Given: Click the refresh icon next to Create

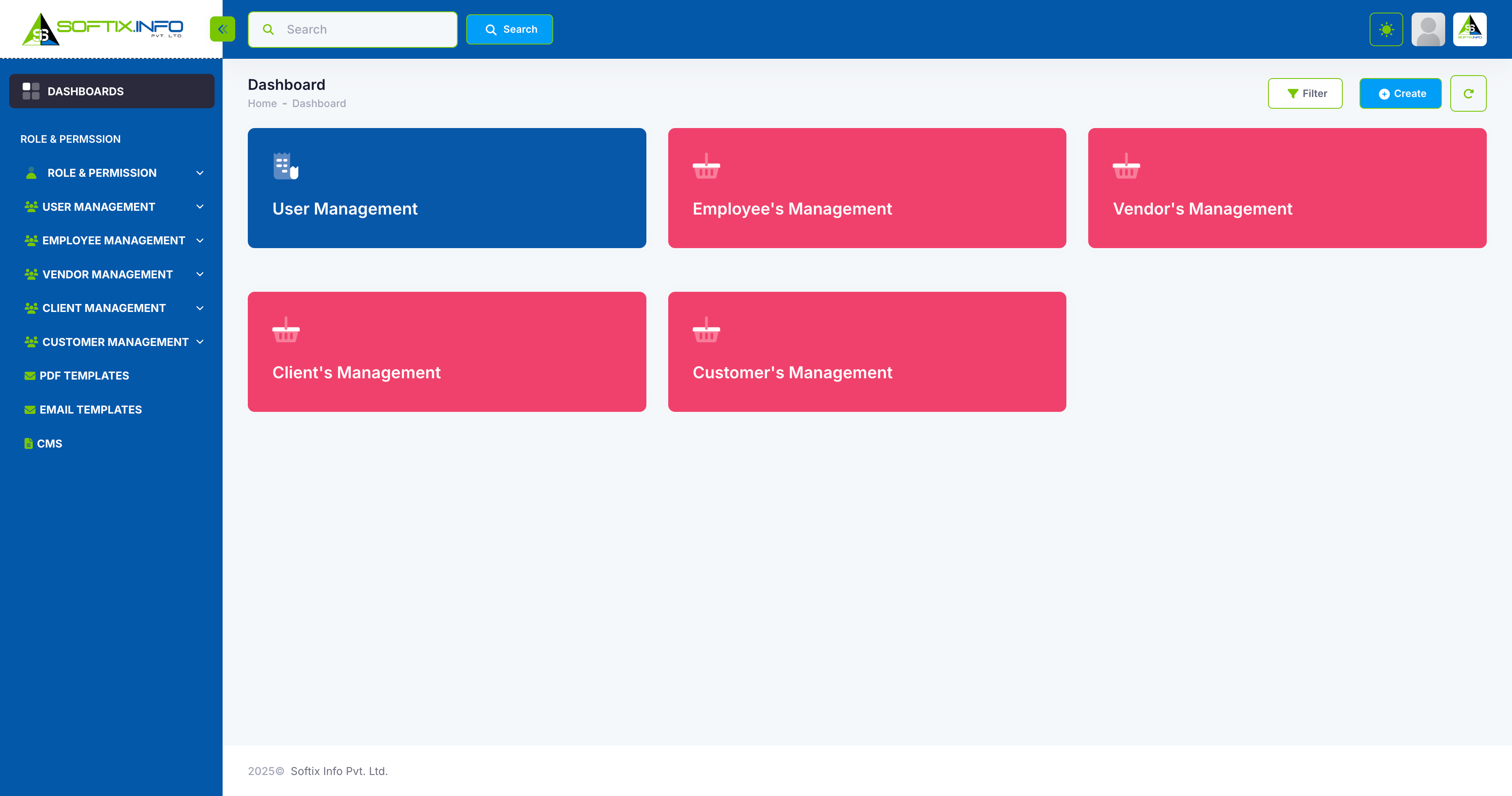Looking at the screenshot, I should pos(1469,93).
